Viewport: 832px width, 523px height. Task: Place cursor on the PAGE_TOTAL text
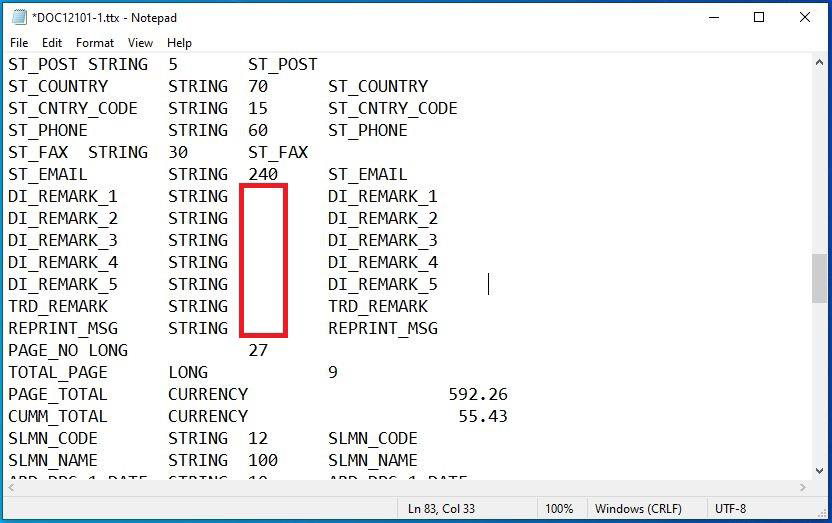pyautogui.click(x=58, y=394)
